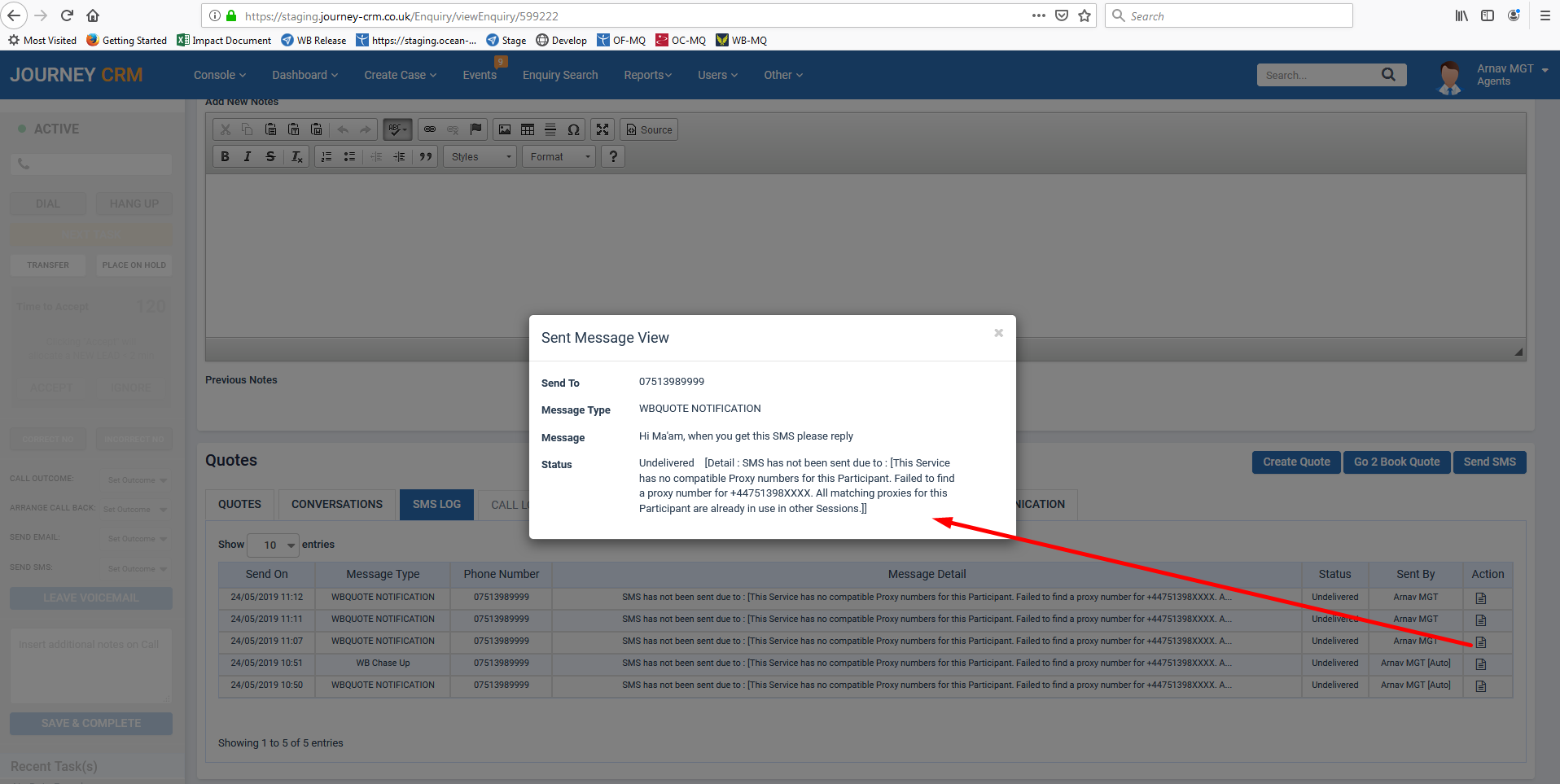Screen dimensions: 1560x784
Task: Click the browser reload button
Action: point(67,15)
